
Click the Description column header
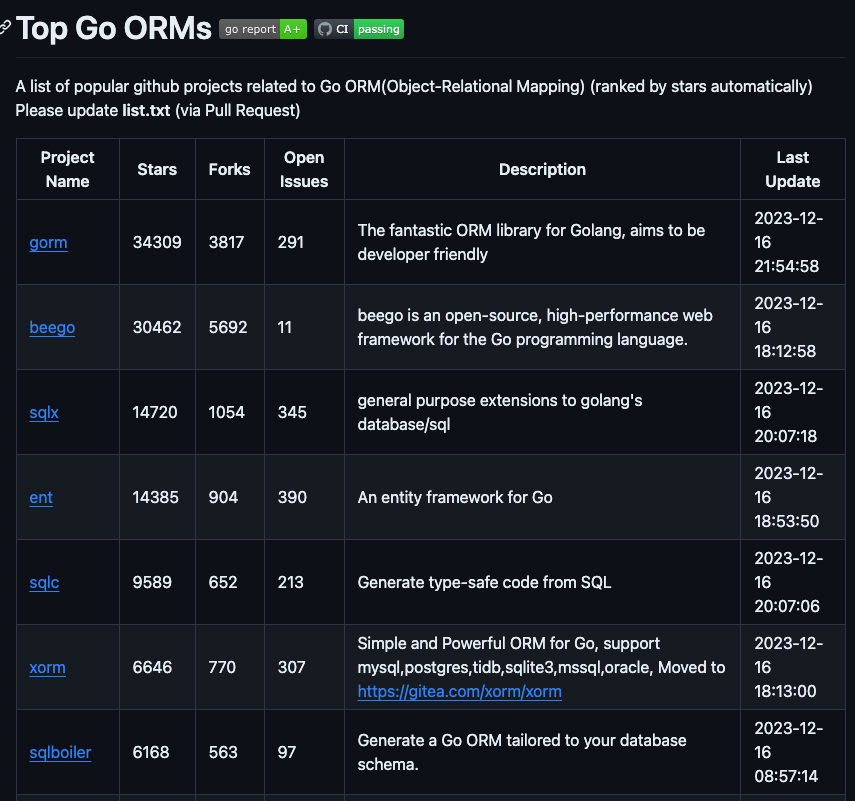click(542, 169)
